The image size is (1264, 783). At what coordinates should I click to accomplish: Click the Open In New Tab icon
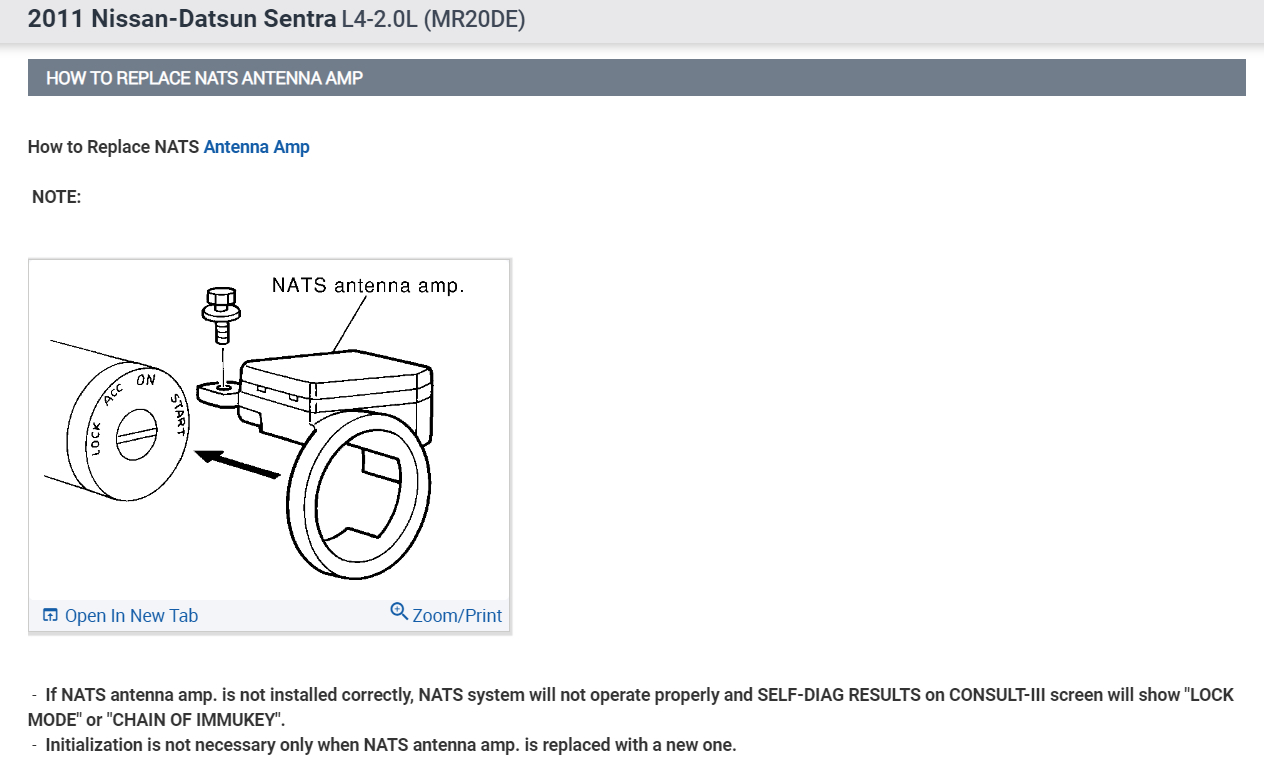50,615
